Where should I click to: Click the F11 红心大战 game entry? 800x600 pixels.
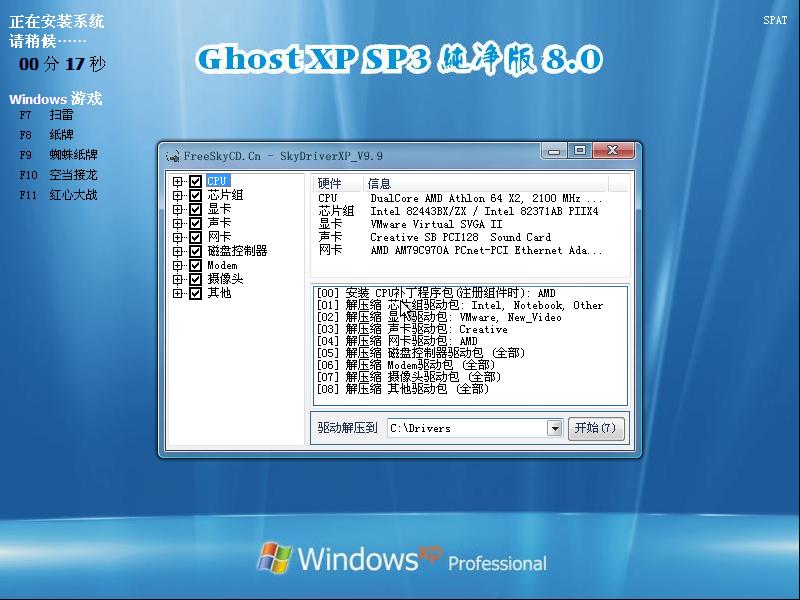point(58,195)
